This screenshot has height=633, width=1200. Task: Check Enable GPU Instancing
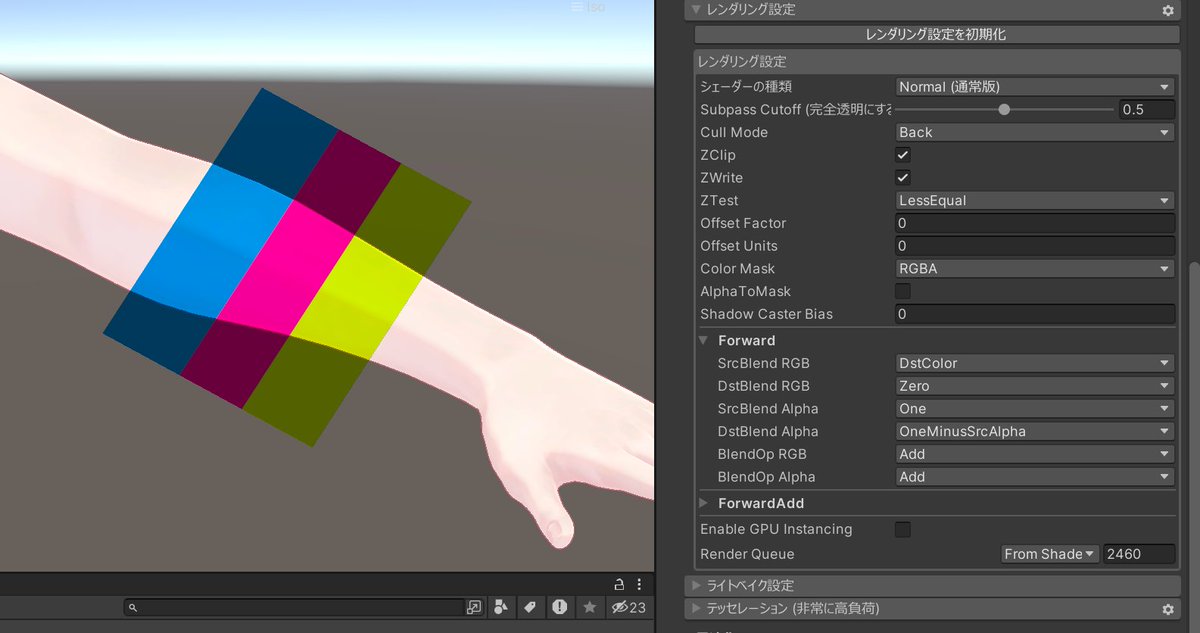tap(903, 529)
